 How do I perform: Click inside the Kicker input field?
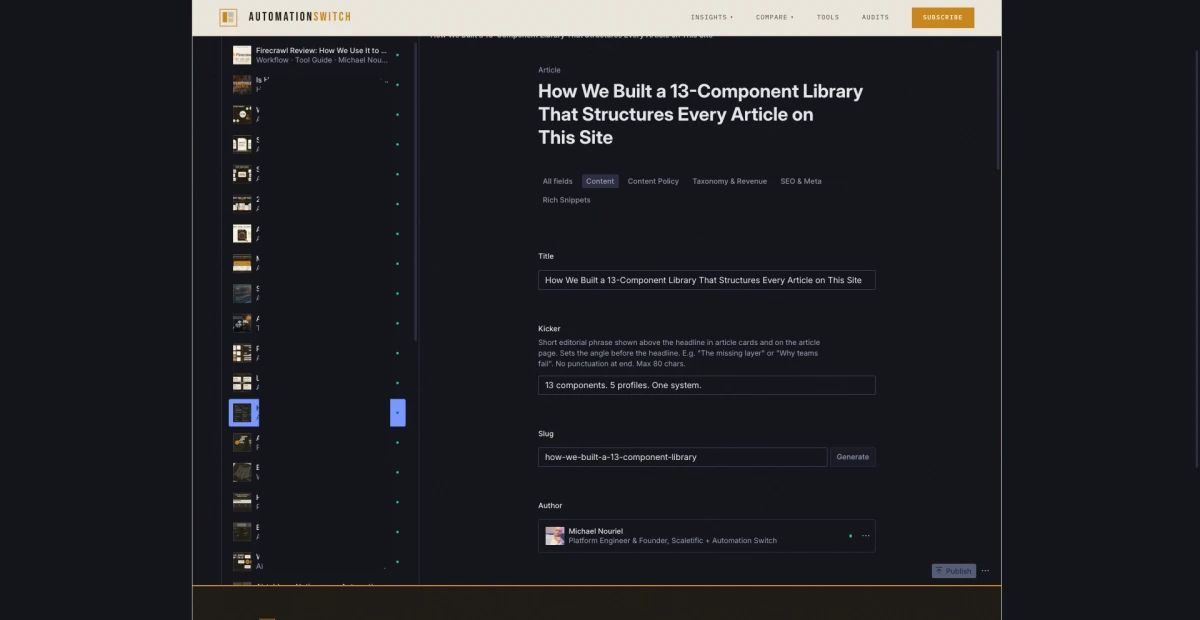click(x=706, y=385)
